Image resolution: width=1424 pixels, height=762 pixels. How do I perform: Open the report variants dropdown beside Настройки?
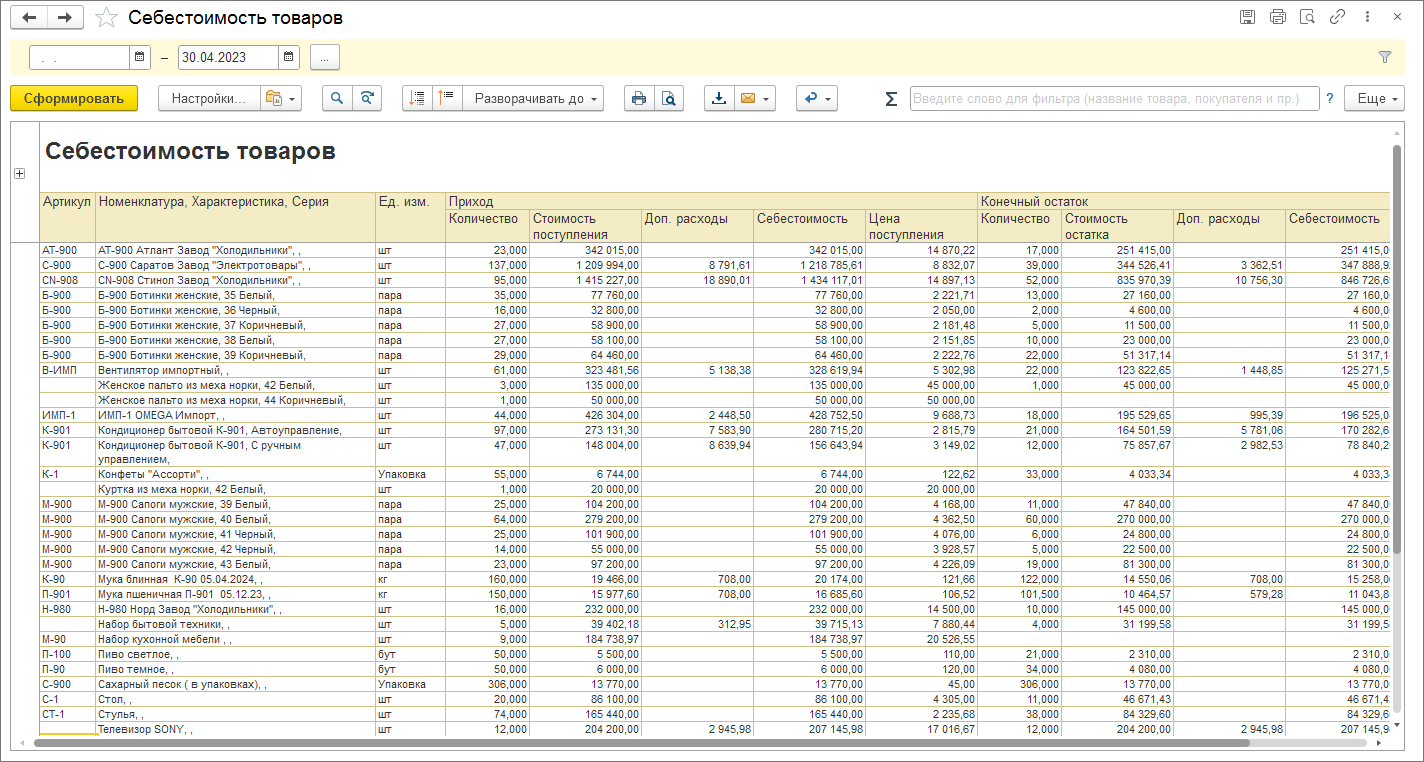[x=280, y=98]
